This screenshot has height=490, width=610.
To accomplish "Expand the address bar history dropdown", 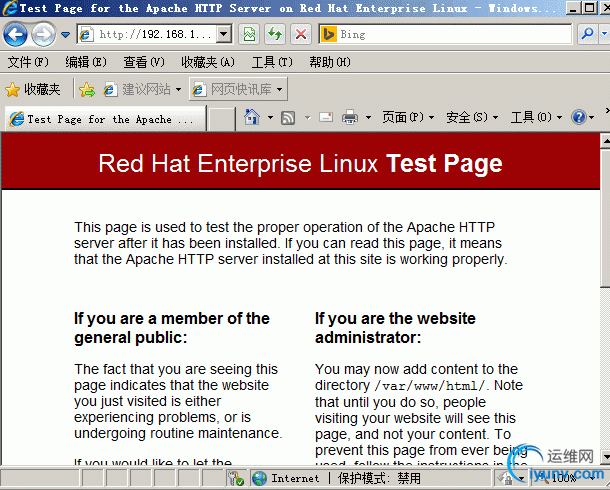I will pos(224,35).
